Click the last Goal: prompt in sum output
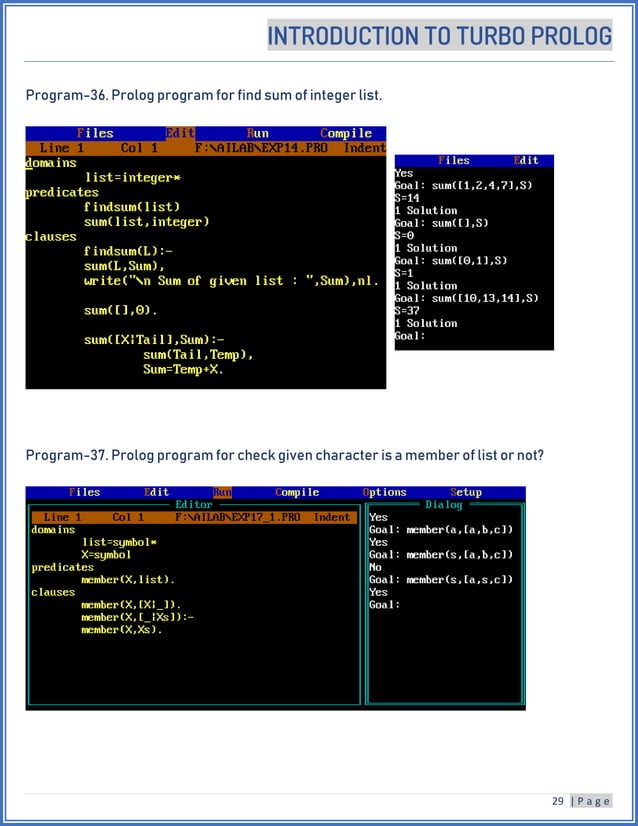 410,336
